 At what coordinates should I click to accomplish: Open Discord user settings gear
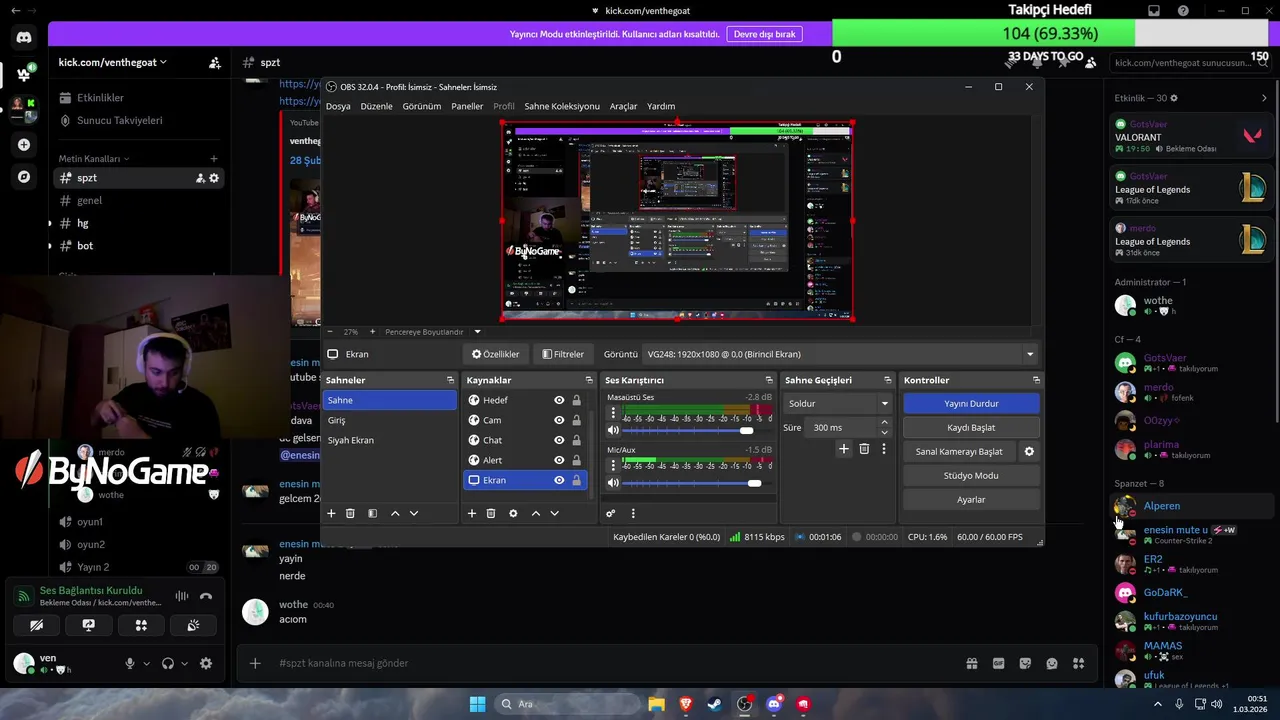pos(206,663)
